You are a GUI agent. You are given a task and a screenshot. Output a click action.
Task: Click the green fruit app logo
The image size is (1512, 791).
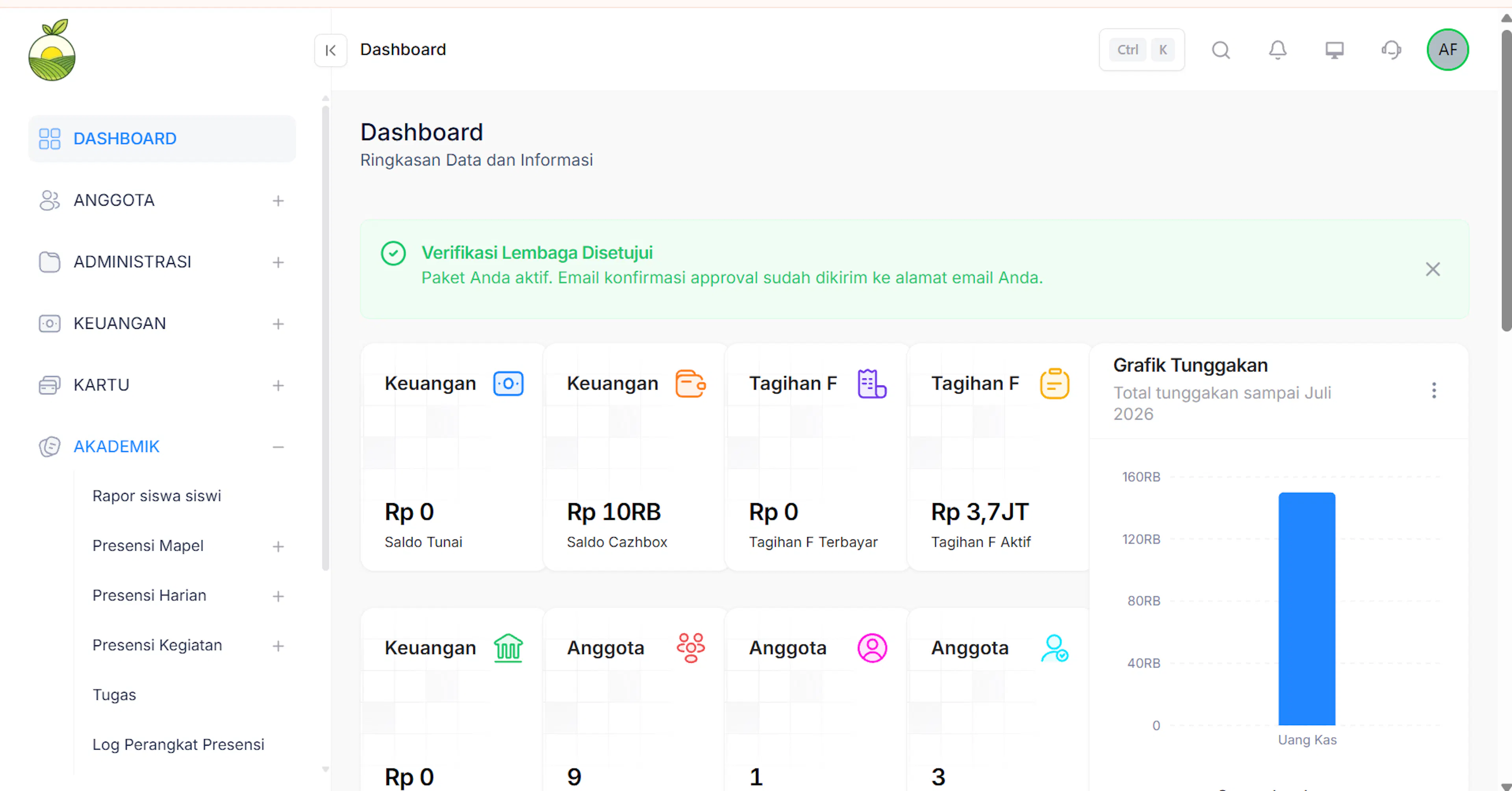click(52, 50)
